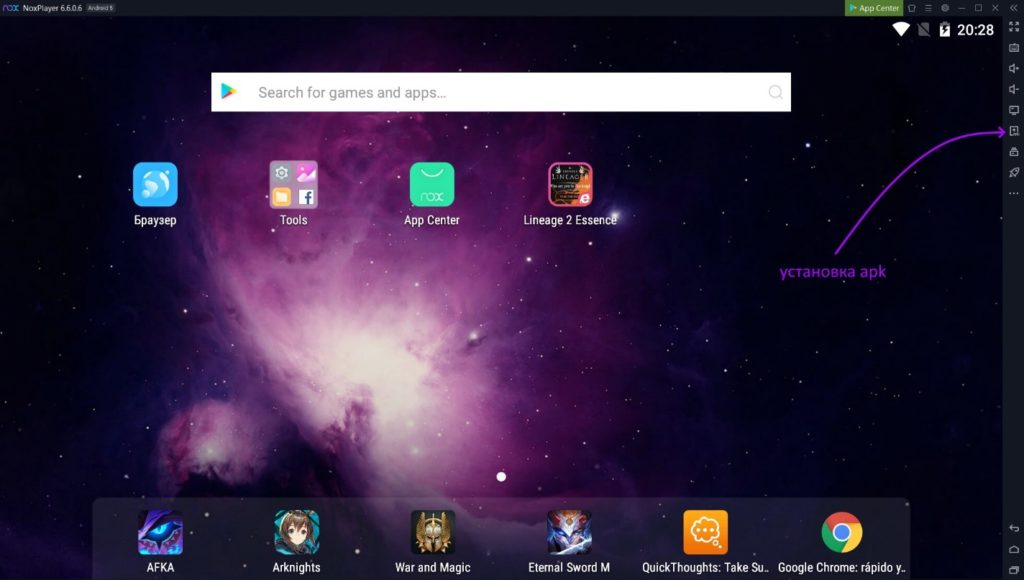
Task: Open the toolbox icon in sidebar
Action: [1013, 152]
